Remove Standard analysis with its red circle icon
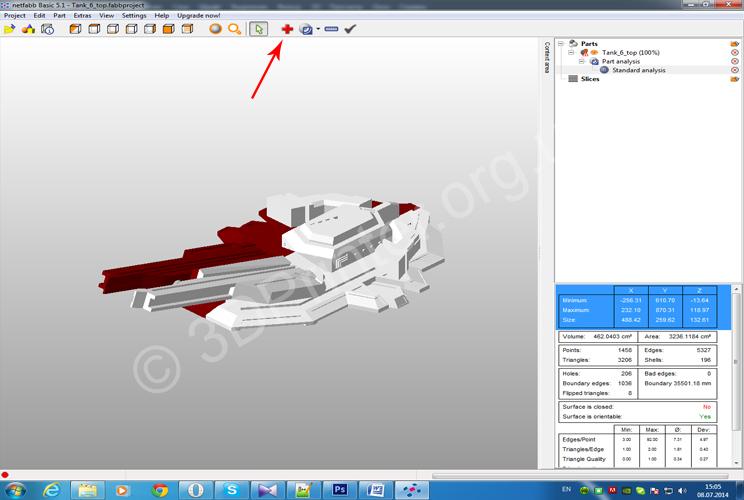The image size is (744, 500). (735, 70)
